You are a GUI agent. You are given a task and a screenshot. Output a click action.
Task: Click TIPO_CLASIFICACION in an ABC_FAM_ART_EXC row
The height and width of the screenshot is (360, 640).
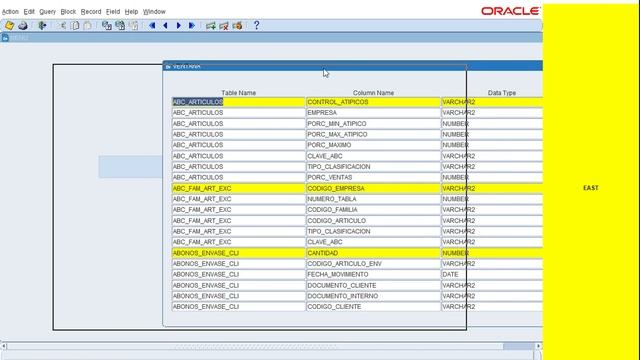pyautogui.click(x=373, y=231)
